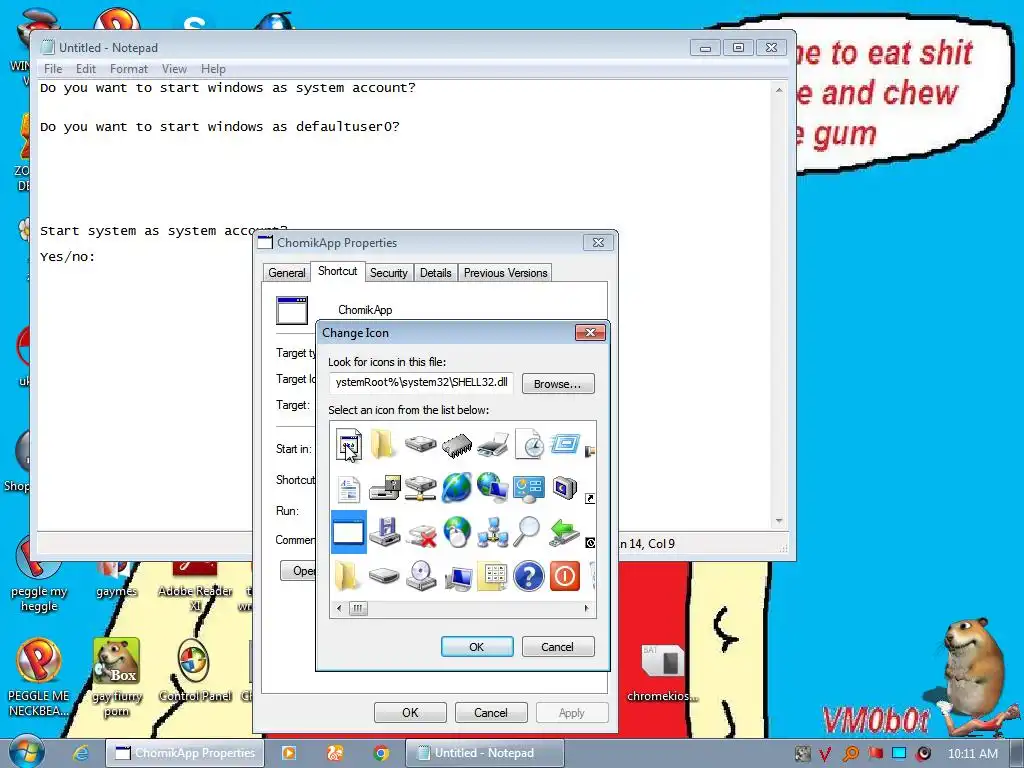Click Browse button in Change Icon
Viewport: 1024px width, 768px height.
pyautogui.click(x=558, y=384)
